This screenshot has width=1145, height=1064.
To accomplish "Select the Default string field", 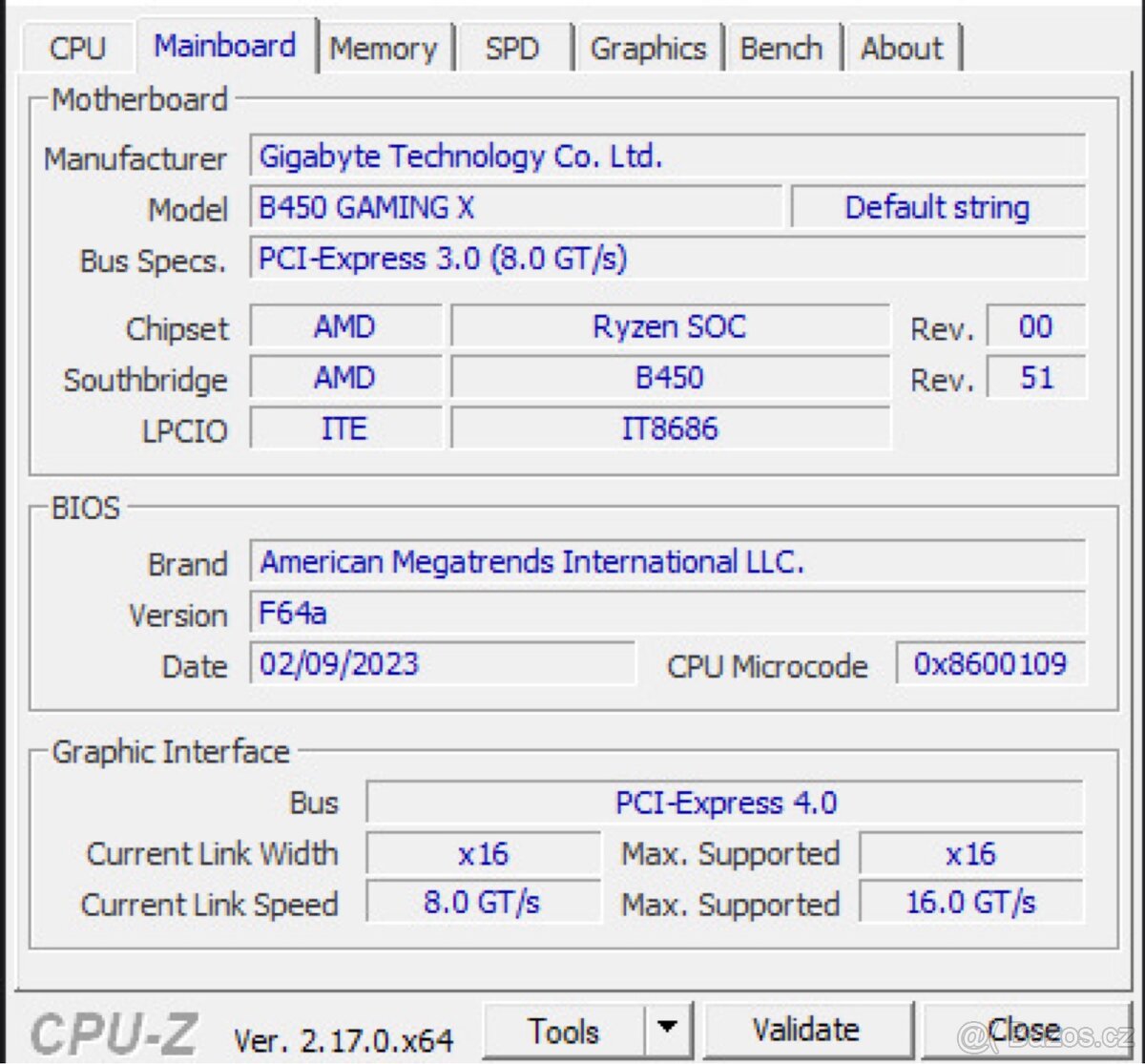I will (935, 207).
